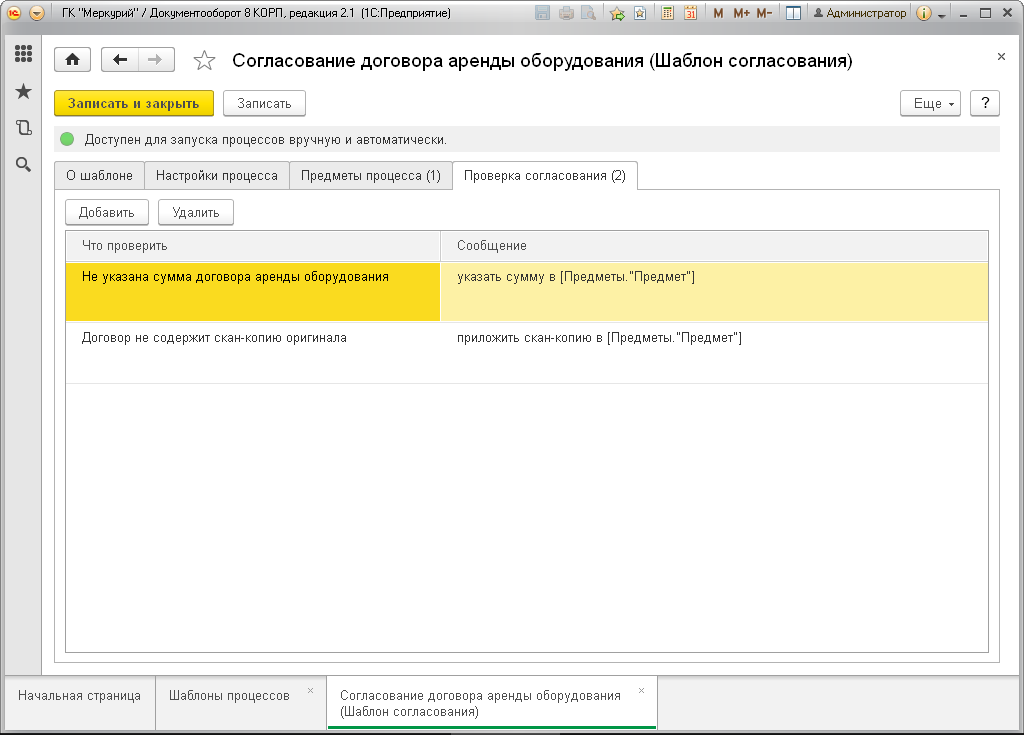This screenshot has width=1024, height=735.
Task: Click the green status indicator circle
Action: pyautogui.click(x=67, y=139)
